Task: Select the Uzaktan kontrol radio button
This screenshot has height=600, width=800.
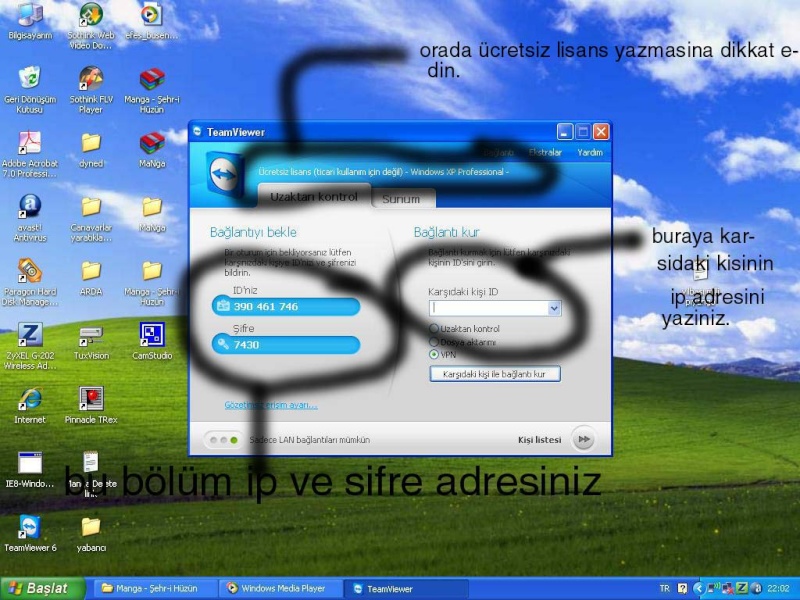Action: (x=434, y=328)
